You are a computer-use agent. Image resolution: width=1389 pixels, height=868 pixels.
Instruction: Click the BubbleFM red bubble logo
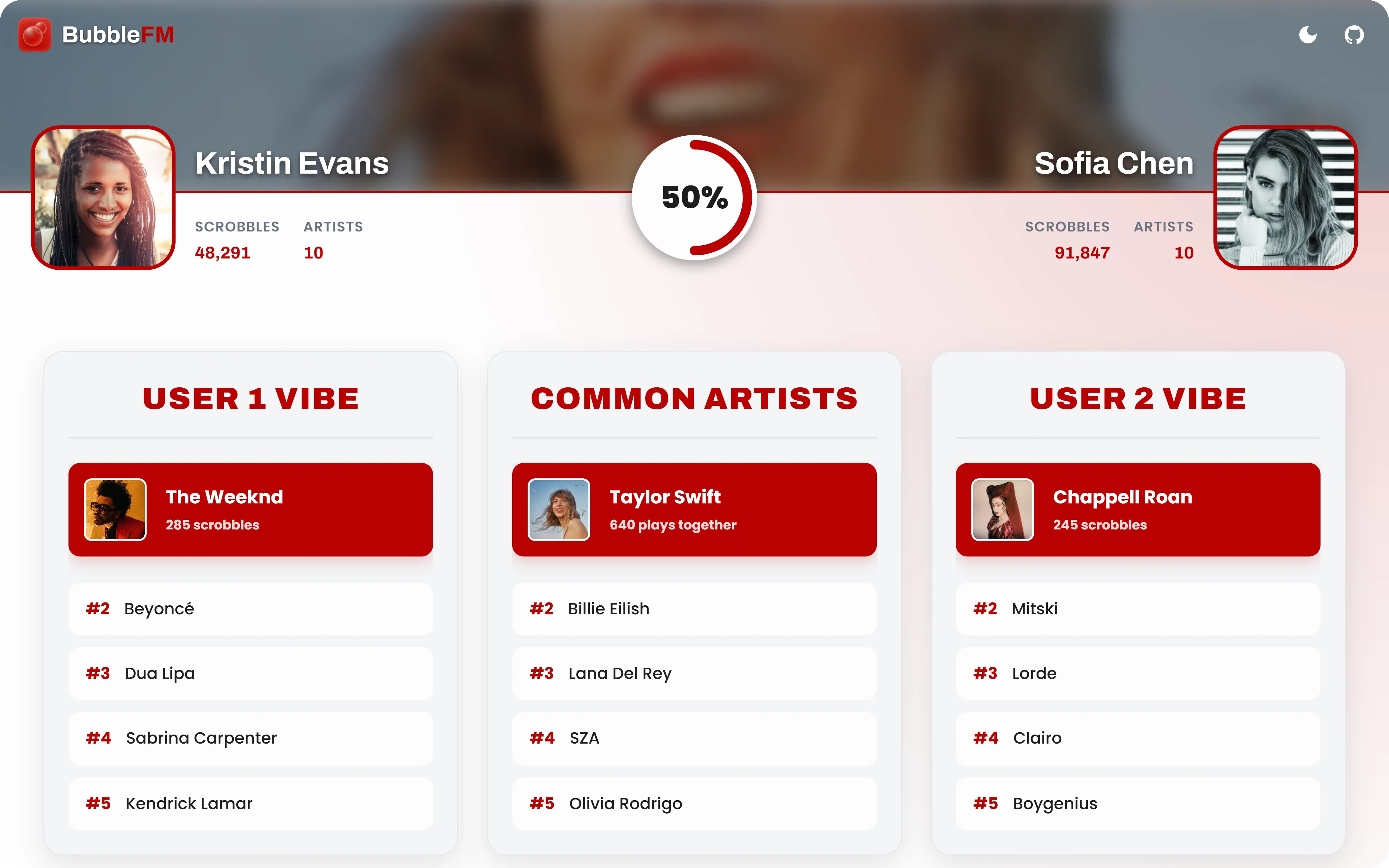pyautogui.click(x=34, y=35)
